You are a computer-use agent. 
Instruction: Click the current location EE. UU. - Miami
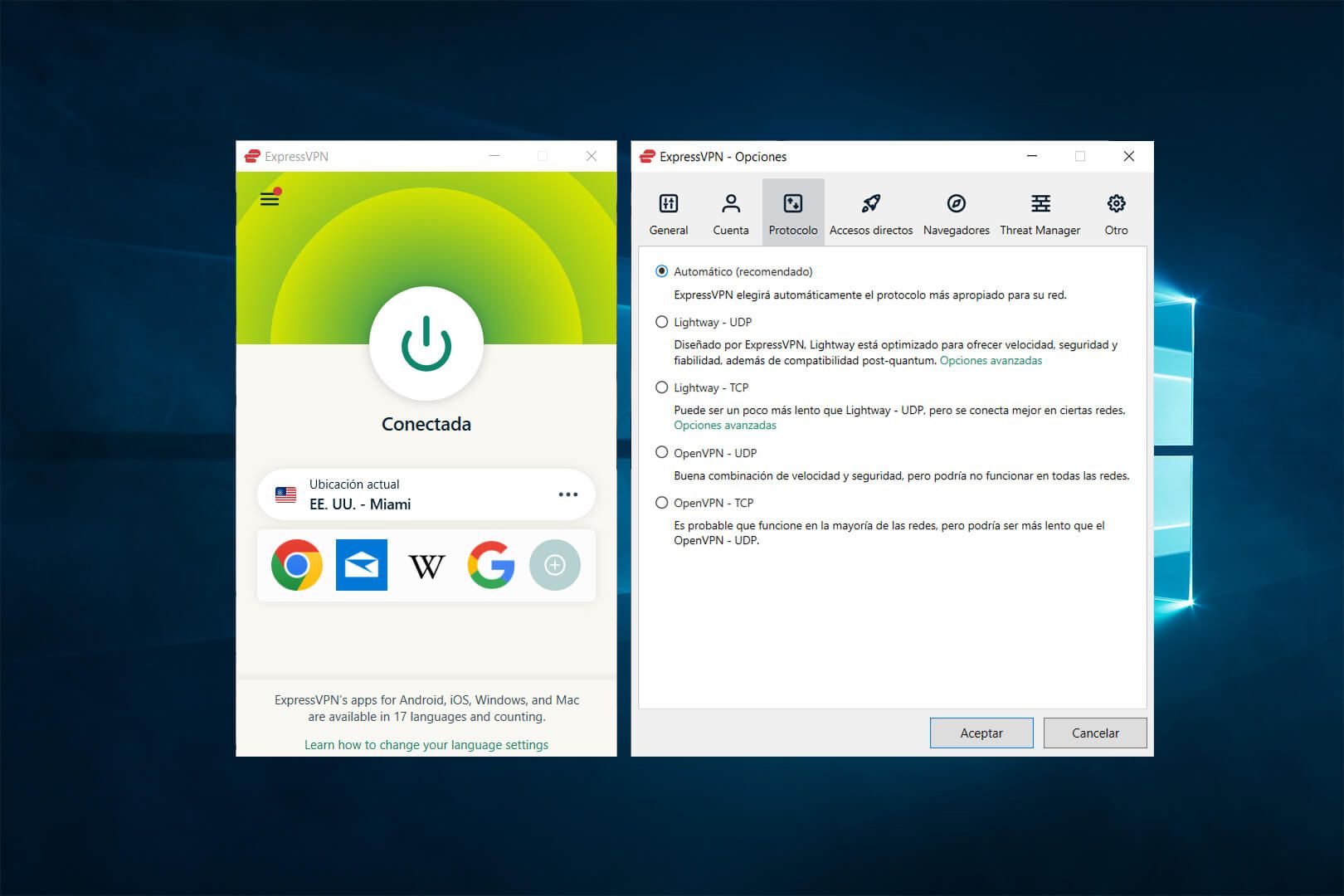tap(426, 494)
